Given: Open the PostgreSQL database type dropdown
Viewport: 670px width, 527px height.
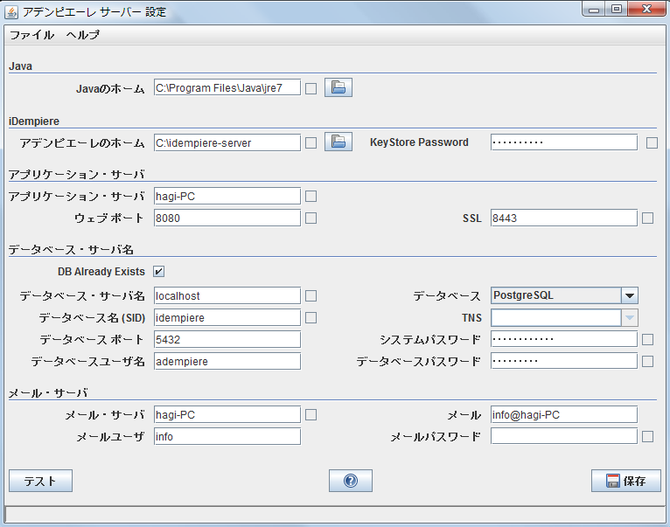Looking at the screenshot, I should (629, 295).
